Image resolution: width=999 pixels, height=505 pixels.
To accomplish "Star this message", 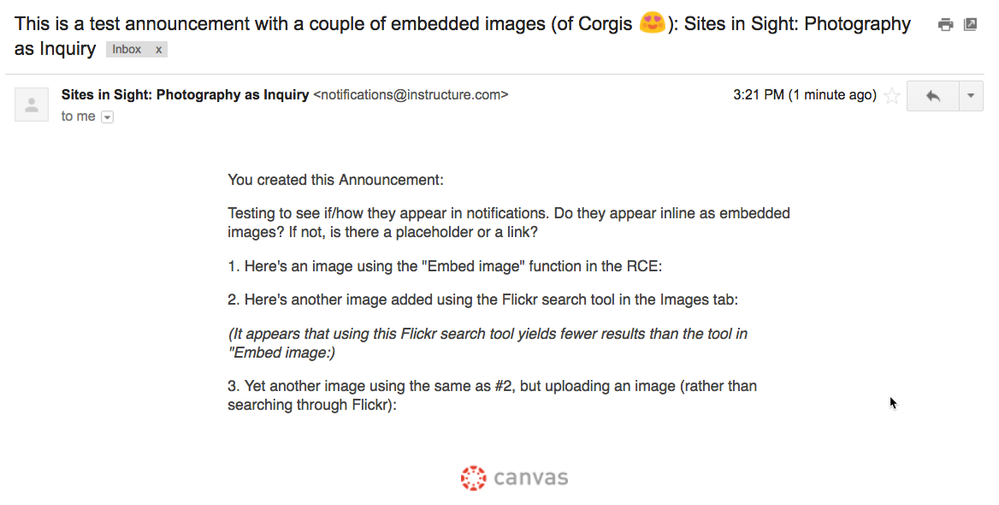I will coord(892,96).
